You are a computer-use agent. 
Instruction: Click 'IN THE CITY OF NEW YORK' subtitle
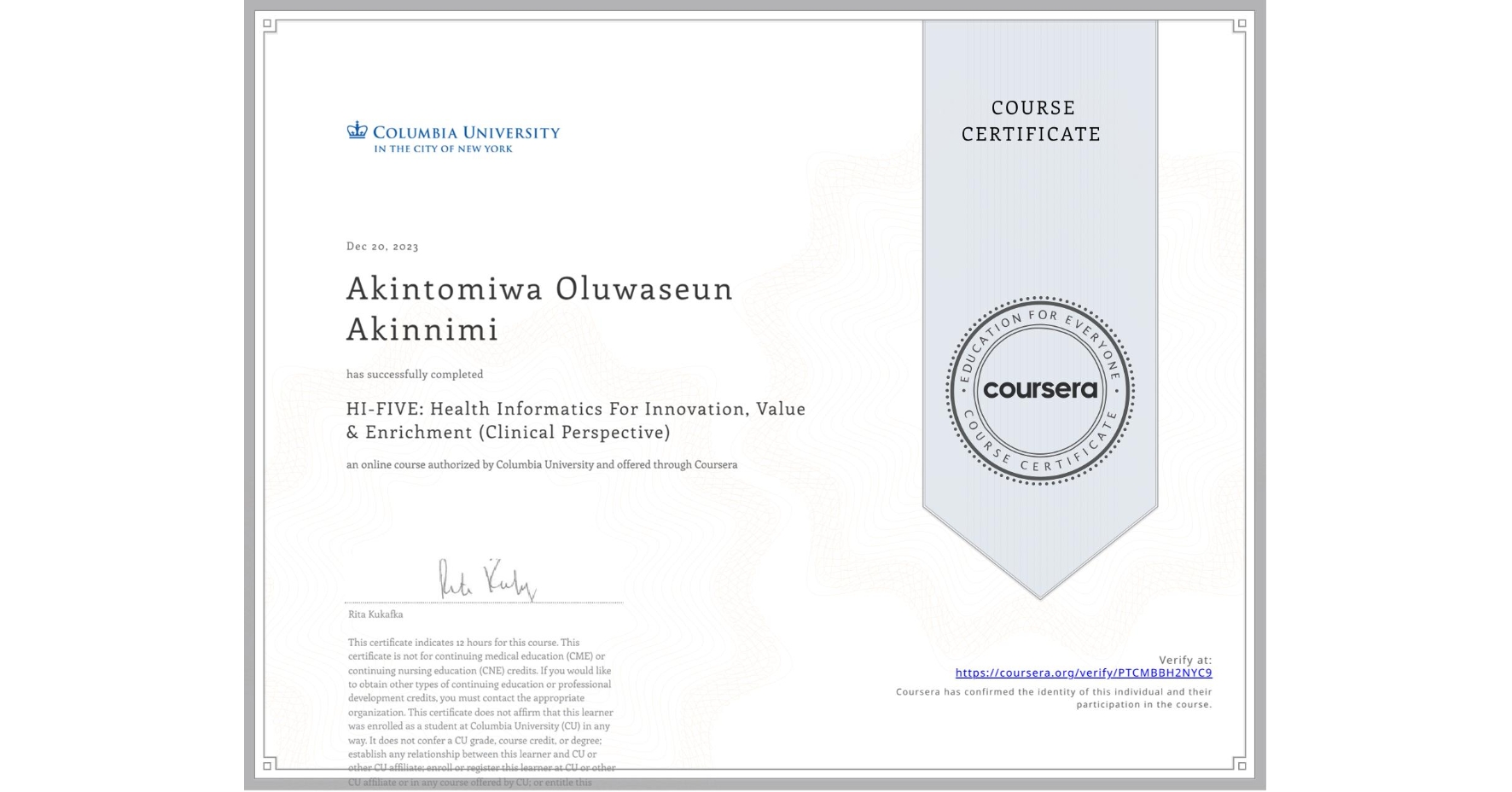[x=444, y=149]
